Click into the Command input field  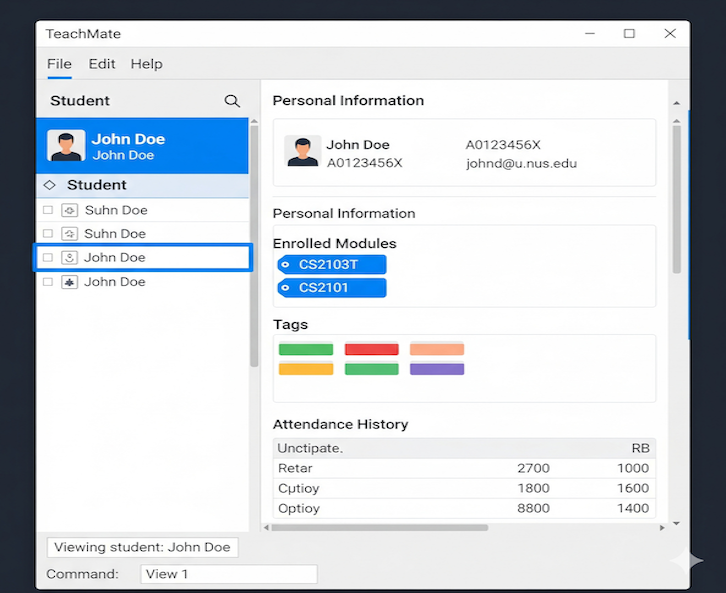[228, 574]
